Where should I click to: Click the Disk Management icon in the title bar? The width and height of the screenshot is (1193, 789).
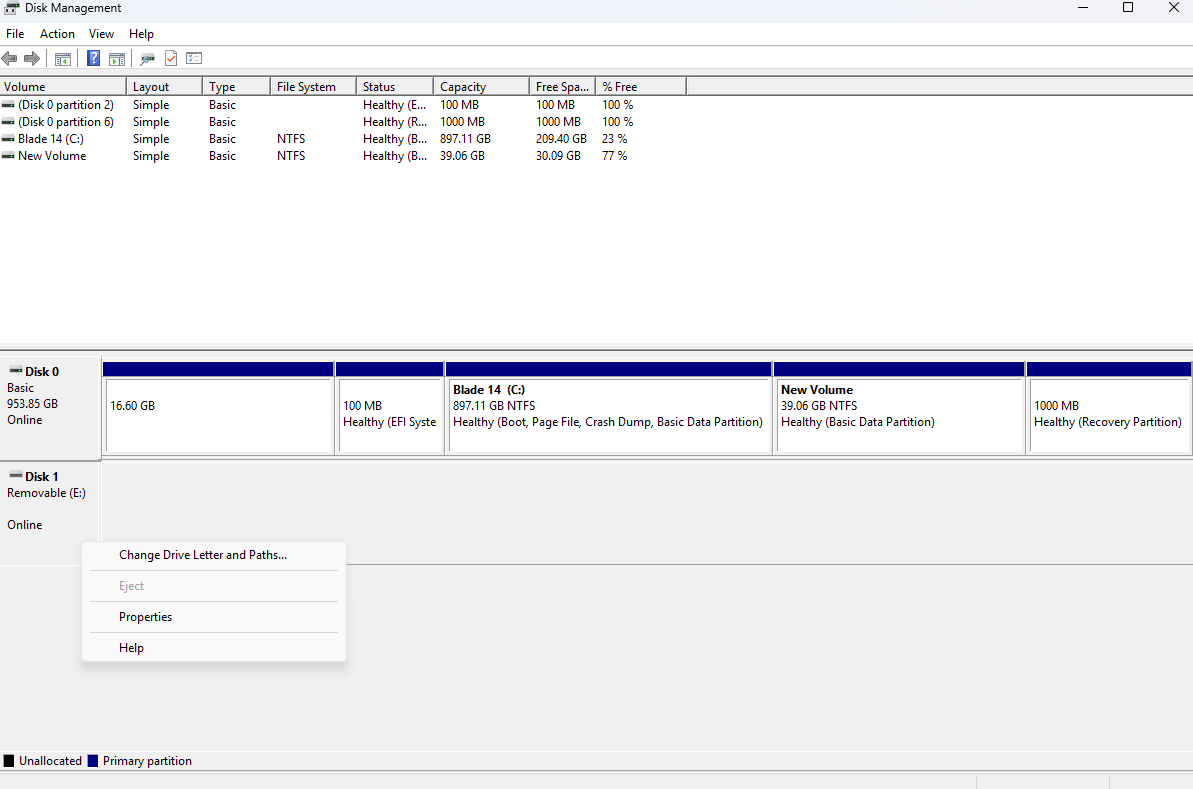pos(9,8)
